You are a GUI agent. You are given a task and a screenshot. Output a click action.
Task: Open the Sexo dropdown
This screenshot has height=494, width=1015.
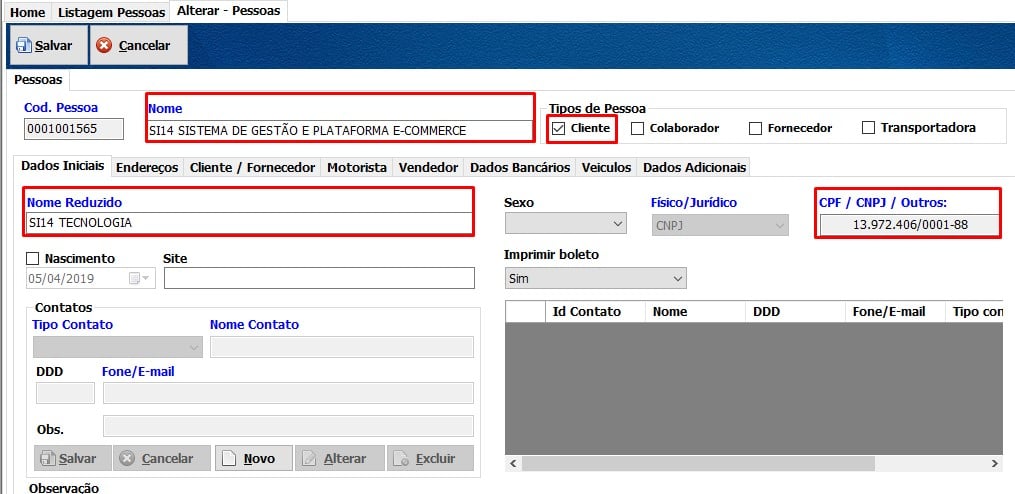coord(565,224)
